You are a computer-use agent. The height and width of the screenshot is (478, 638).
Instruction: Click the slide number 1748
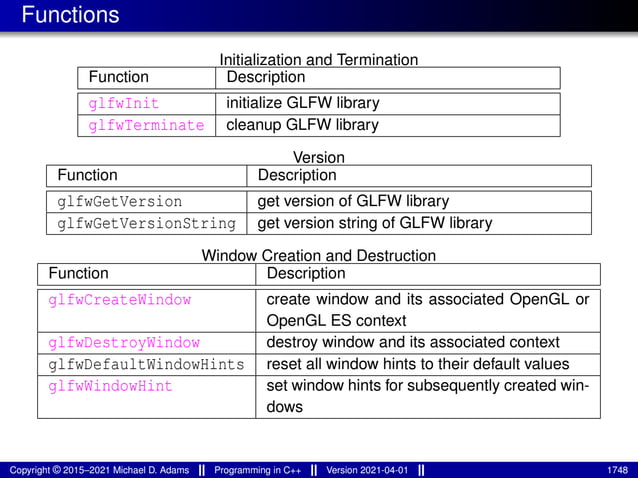pyautogui.click(x=618, y=470)
